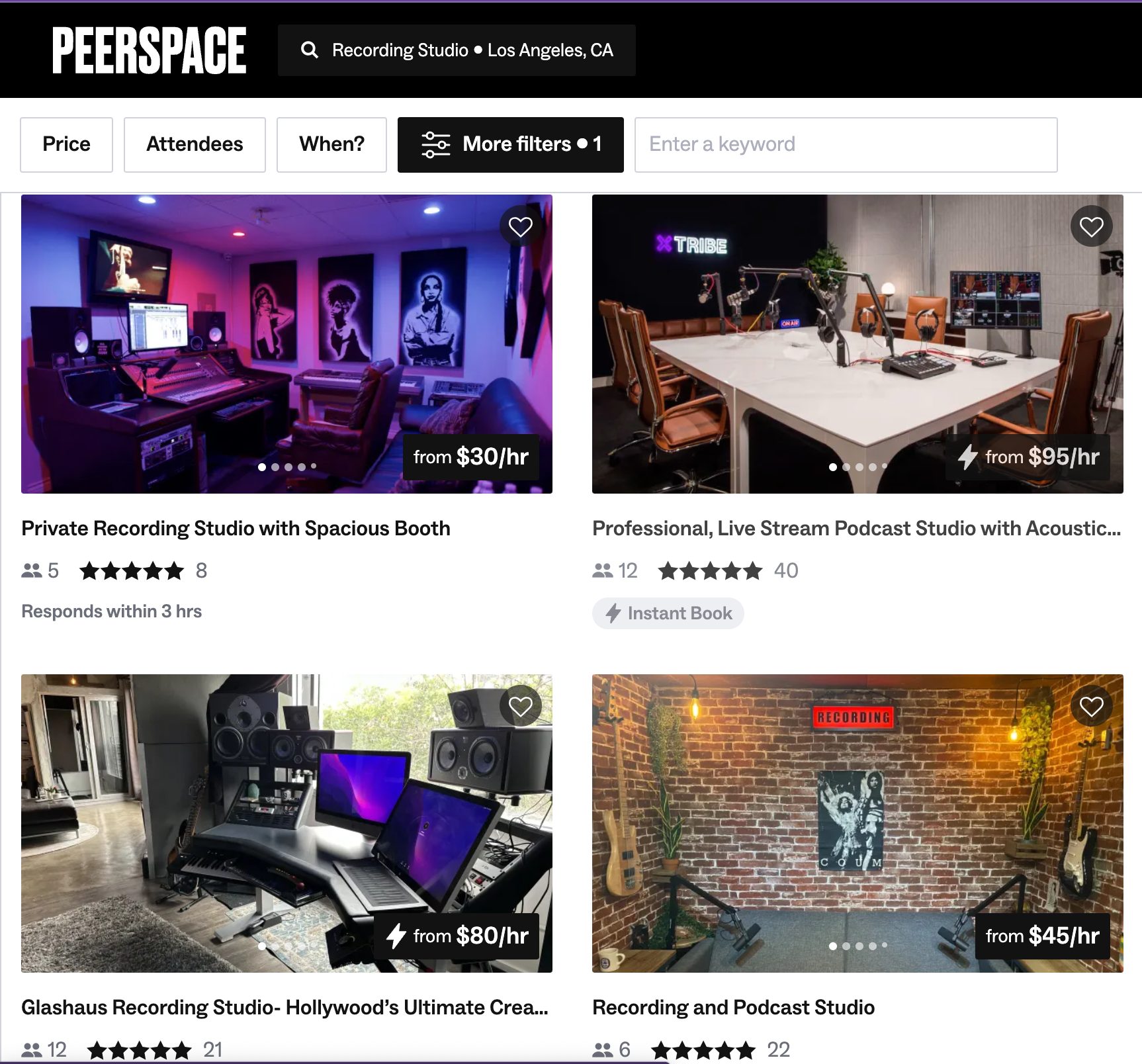Favorite the Private Recording Studio listing heart
Viewport: 1142px width, 1064px height.
[x=521, y=227]
